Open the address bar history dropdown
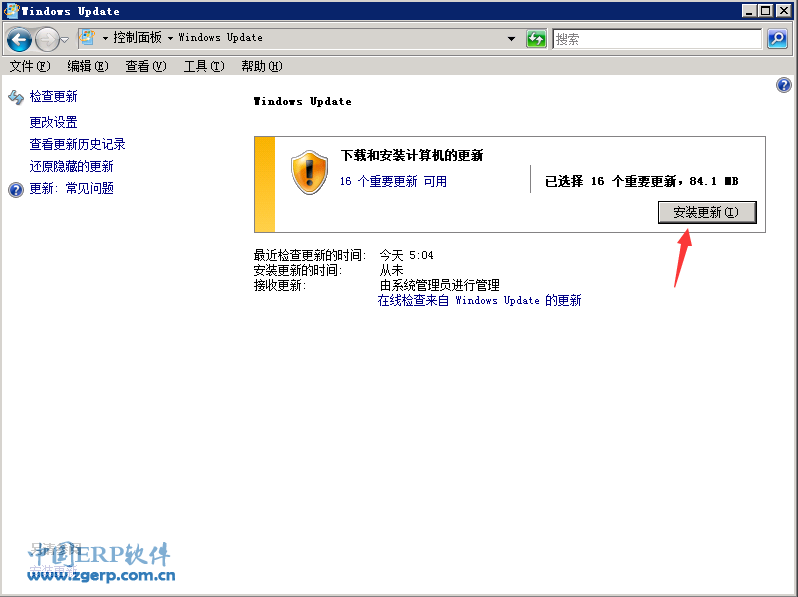Viewport: 798px width, 597px height. pyautogui.click(x=511, y=39)
